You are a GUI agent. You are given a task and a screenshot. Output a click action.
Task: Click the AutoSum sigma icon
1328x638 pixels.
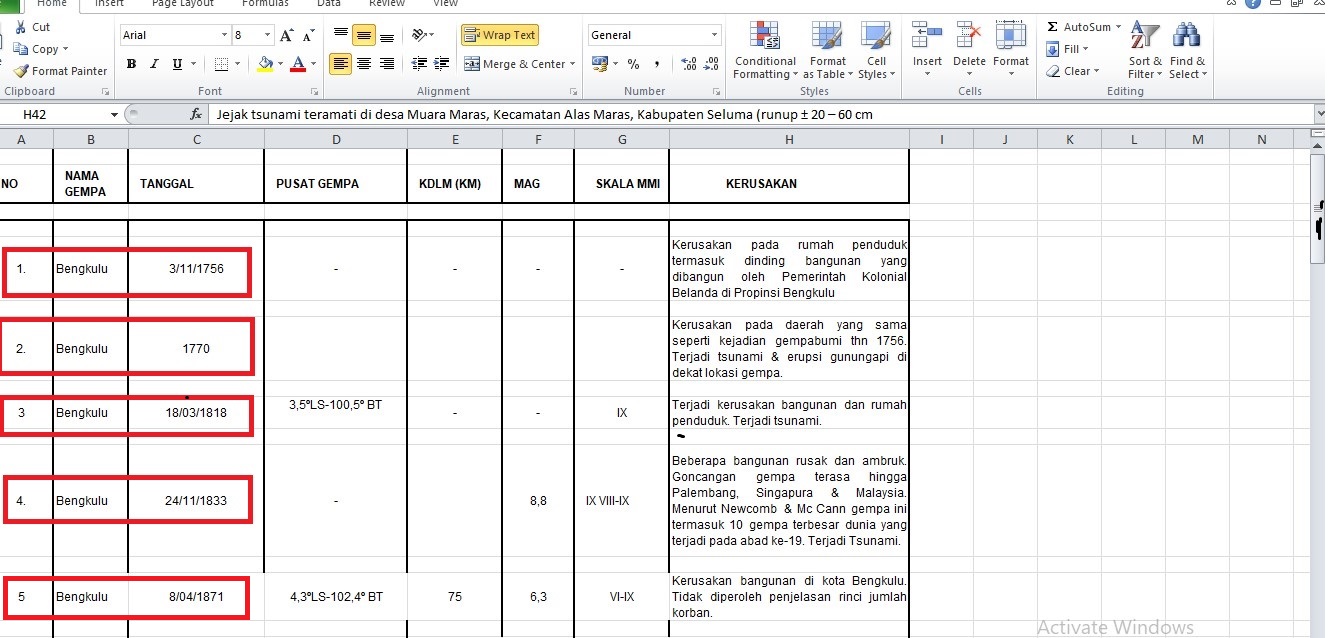[1053, 27]
